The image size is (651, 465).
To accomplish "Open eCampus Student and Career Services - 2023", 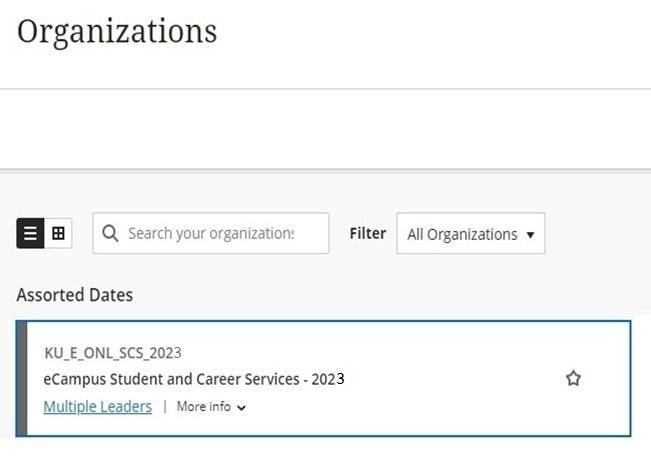I will [x=194, y=379].
